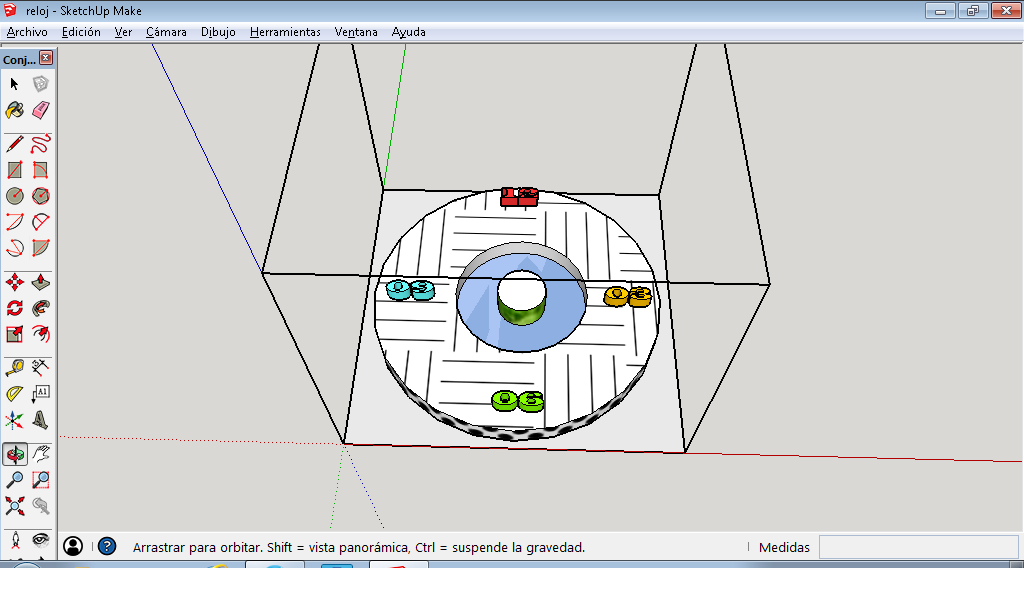Select the 3D Text tool

point(41,420)
